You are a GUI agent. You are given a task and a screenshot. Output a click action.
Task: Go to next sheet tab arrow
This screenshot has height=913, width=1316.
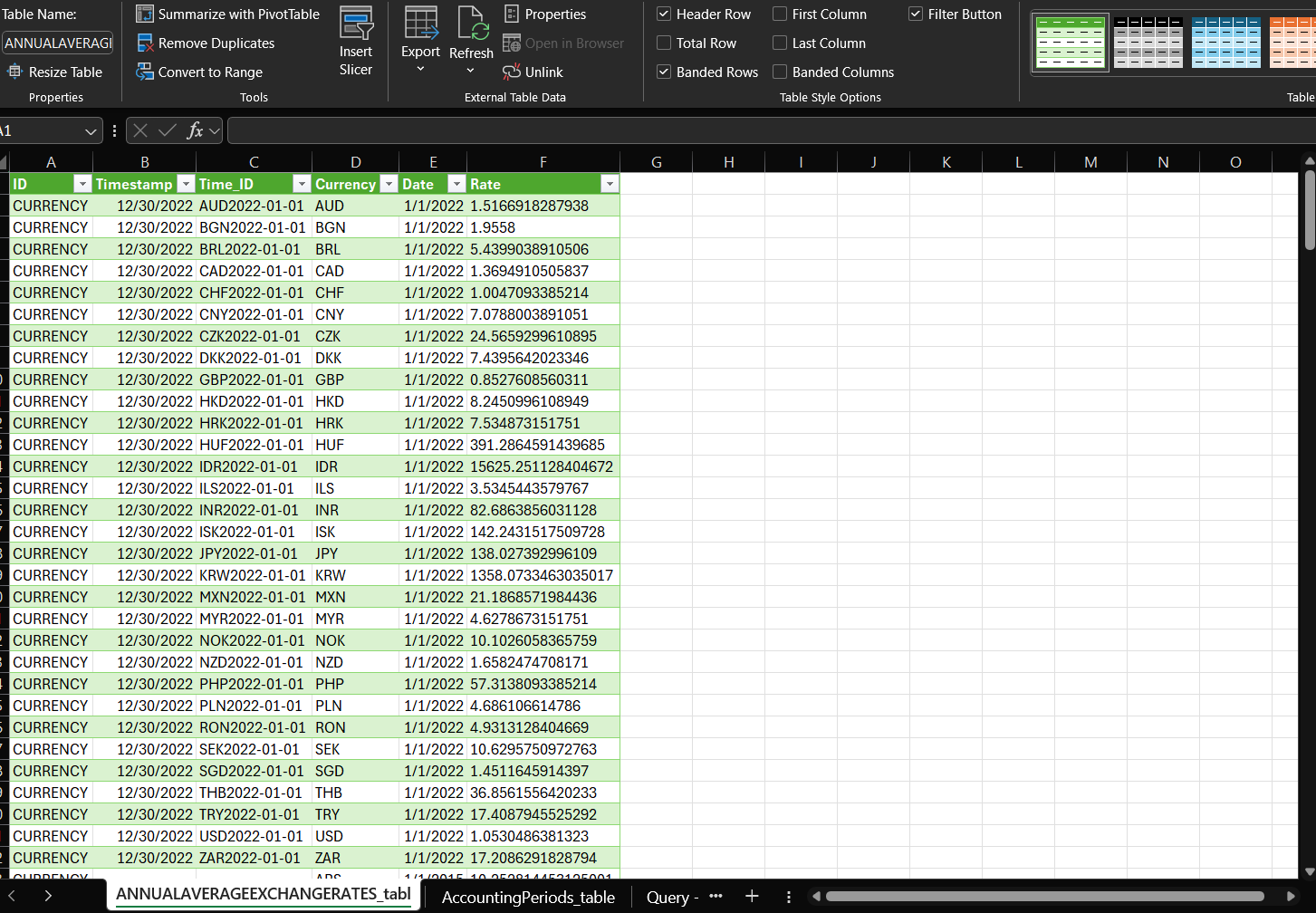pyautogui.click(x=48, y=896)
